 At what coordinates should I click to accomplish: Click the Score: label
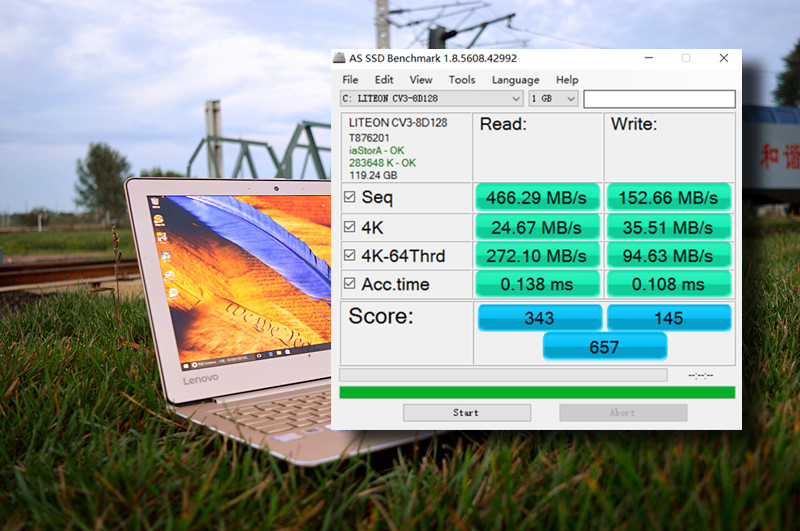pos(381,316)
